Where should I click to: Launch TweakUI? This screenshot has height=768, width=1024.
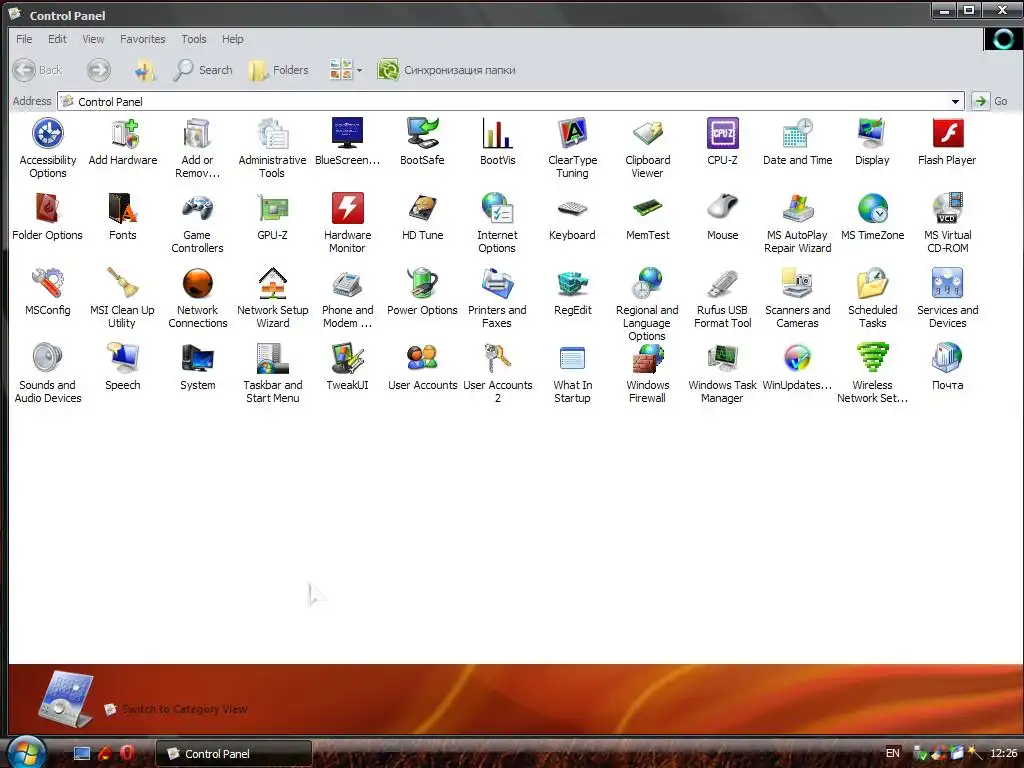point(347,367)
